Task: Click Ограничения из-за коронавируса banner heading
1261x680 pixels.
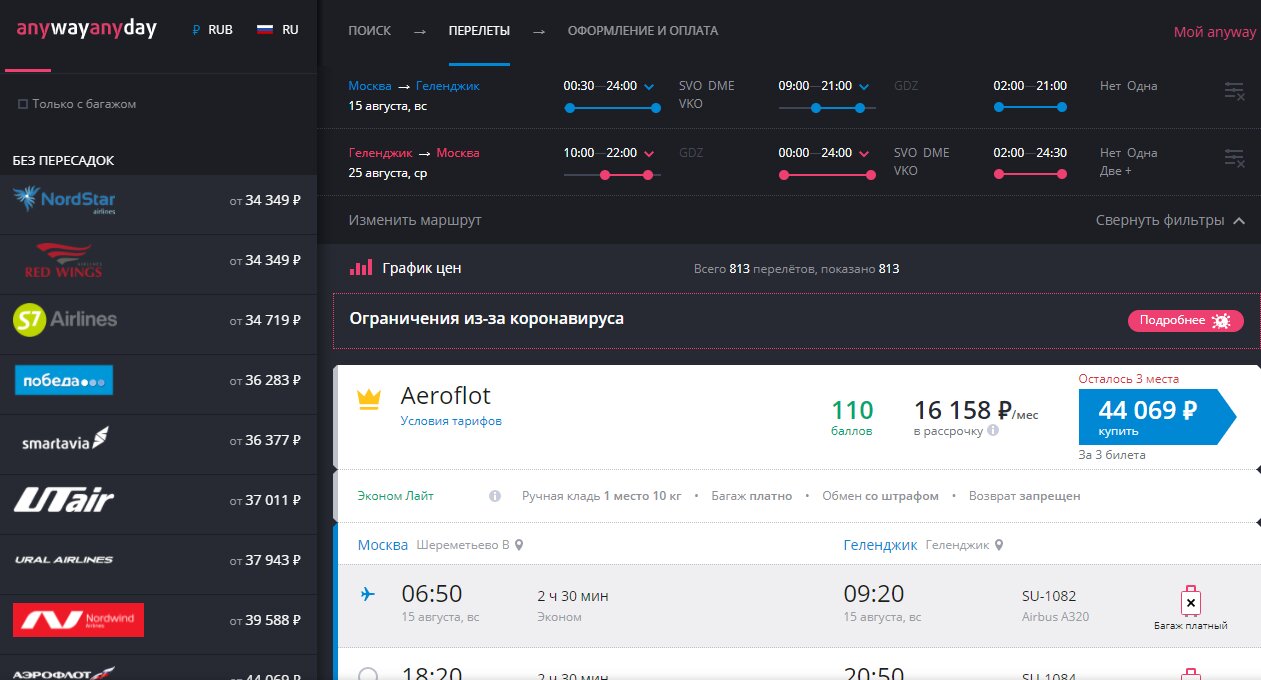Action: click(x=487, y=319)
